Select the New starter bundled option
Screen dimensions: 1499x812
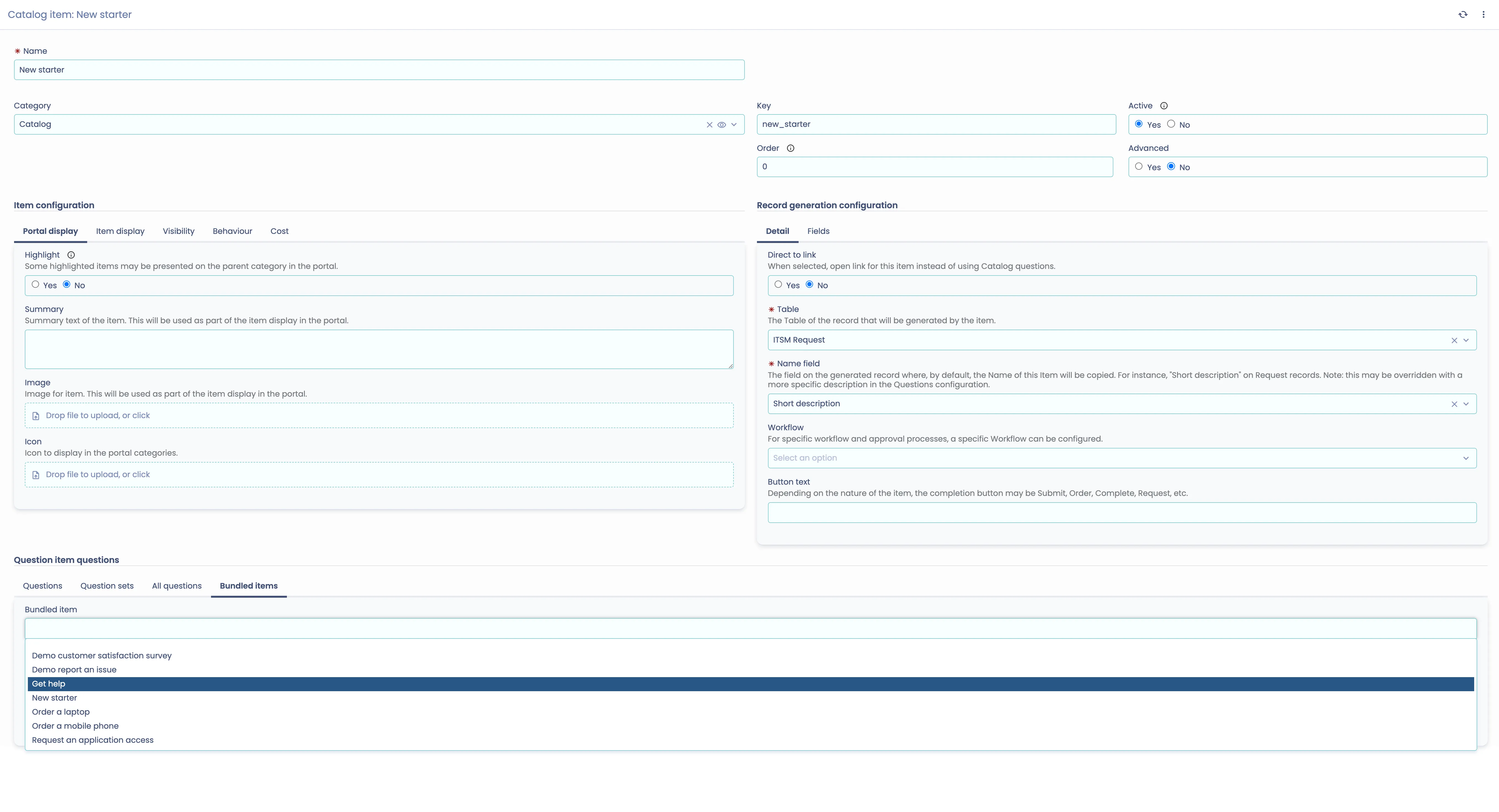[x=751, y=698]
